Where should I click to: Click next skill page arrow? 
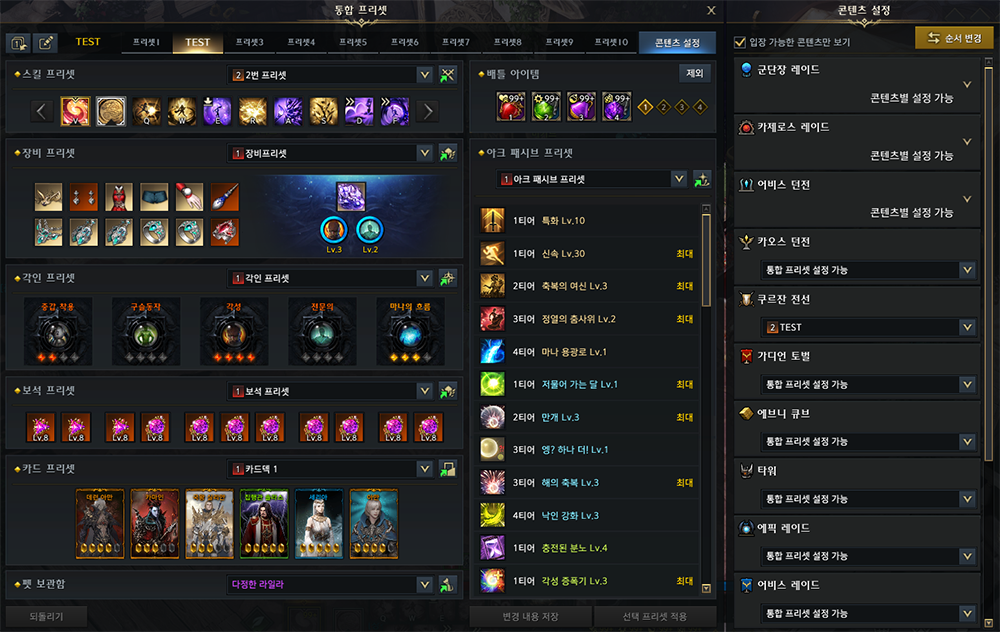click(428, 112)
